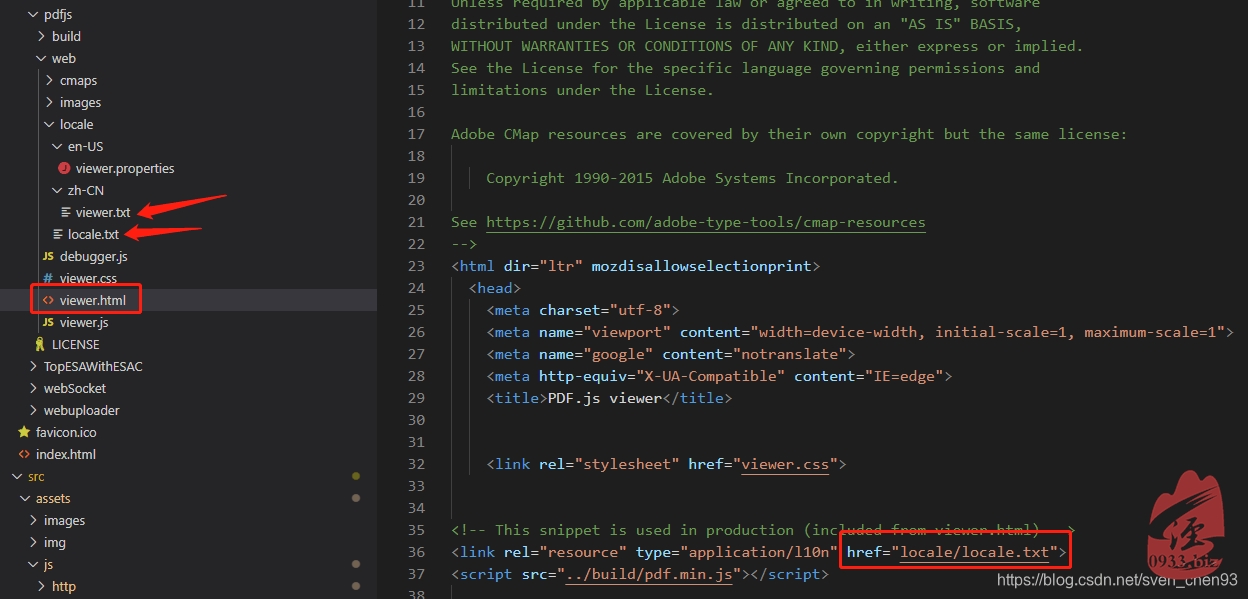Screen dimensions: 1248x599
Task: Click the LICENSE file icon
Action: click(40, 344)
